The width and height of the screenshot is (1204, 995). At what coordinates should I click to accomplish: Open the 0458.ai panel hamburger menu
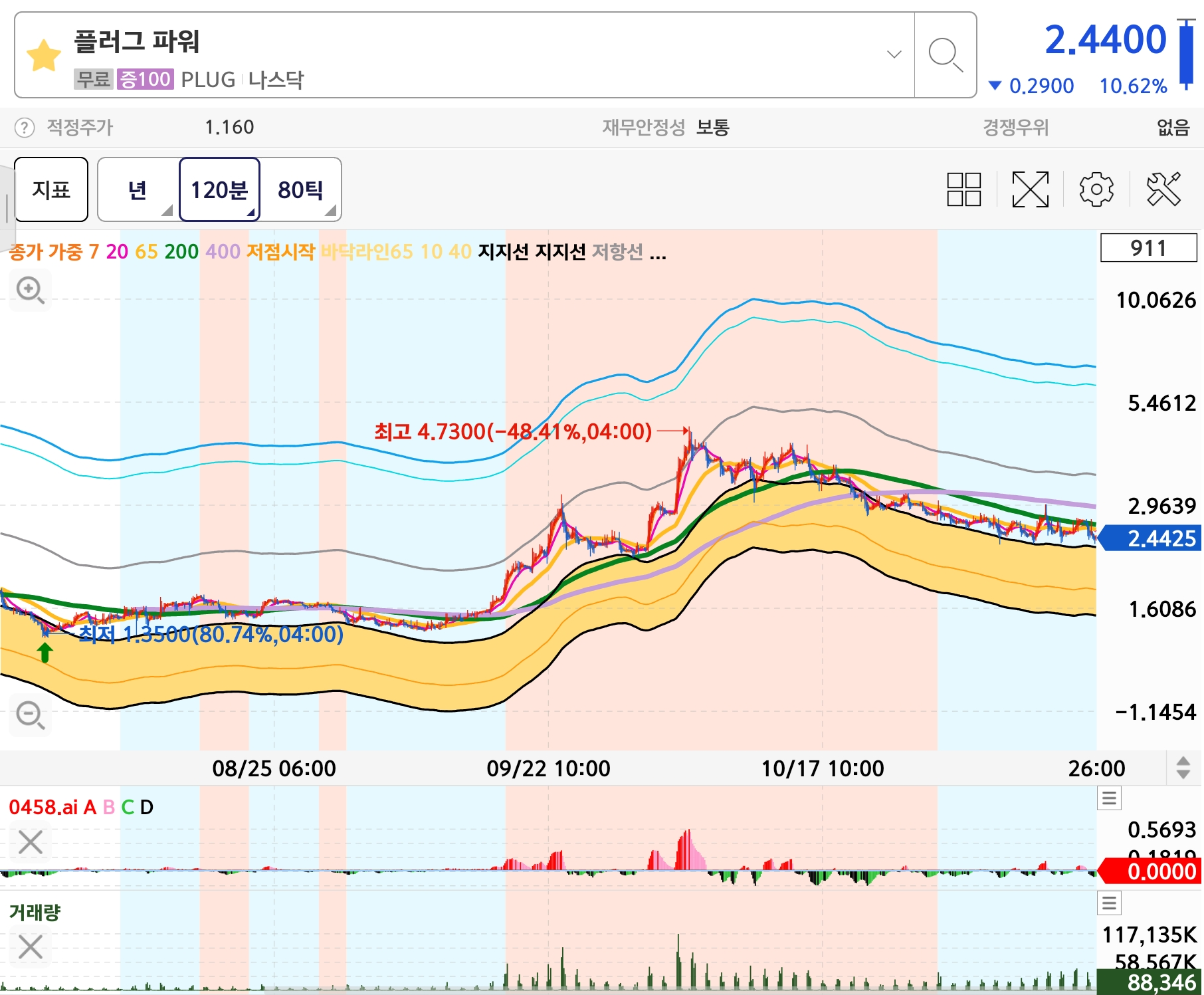pyautogui.click(x=1109, y=798)
